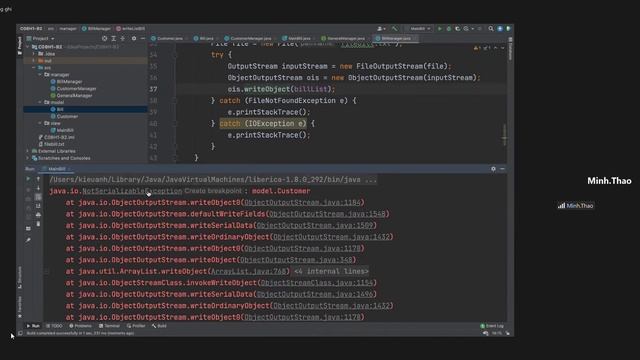
Task: Hide the Run tool window minus icon
Action: click(502, 169)
